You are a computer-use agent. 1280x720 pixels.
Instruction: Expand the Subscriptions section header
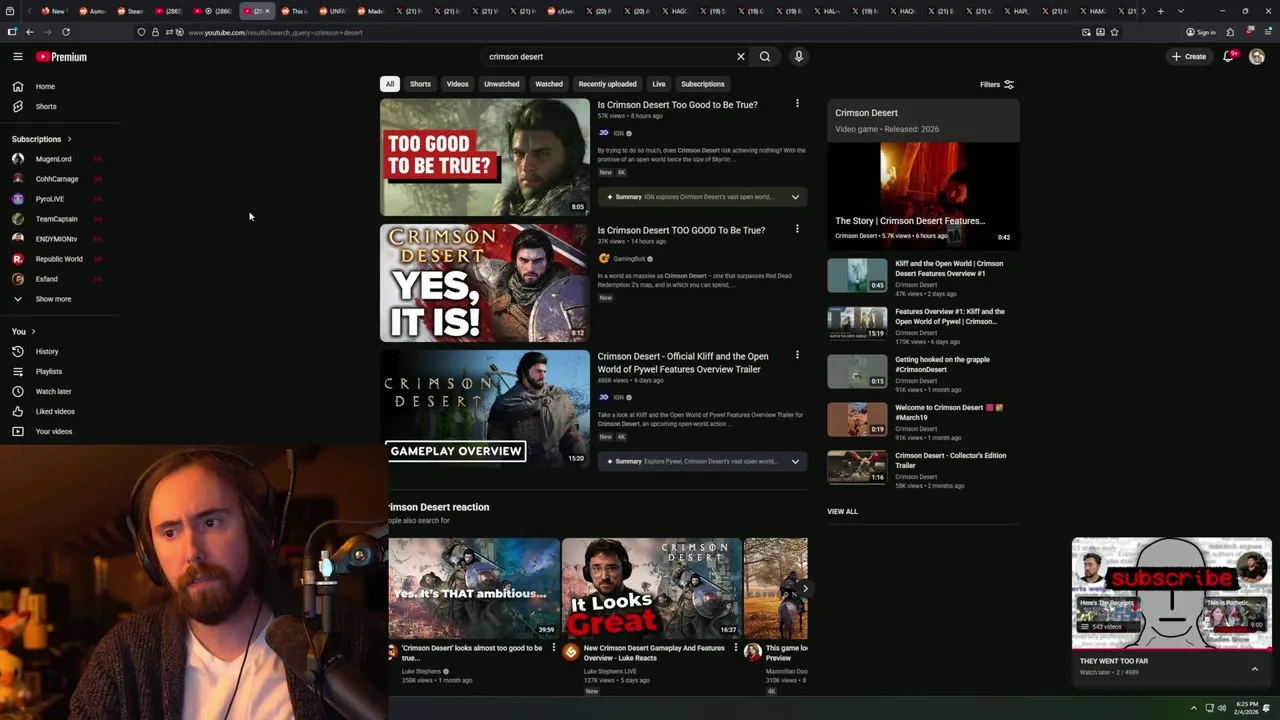(41, 139)
